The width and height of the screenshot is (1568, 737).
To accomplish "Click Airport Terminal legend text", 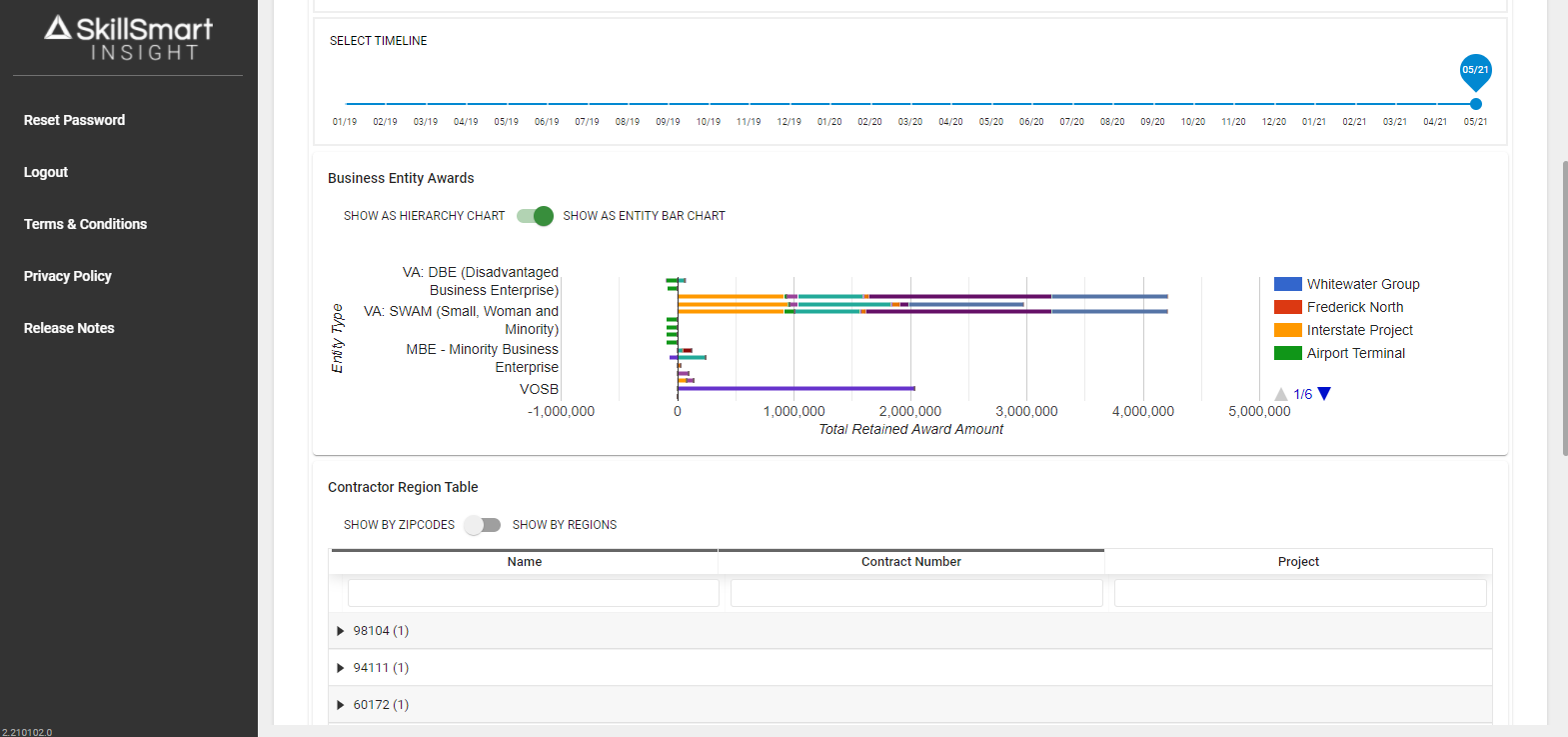I will pyautogui.click(x=1356, y=353).
